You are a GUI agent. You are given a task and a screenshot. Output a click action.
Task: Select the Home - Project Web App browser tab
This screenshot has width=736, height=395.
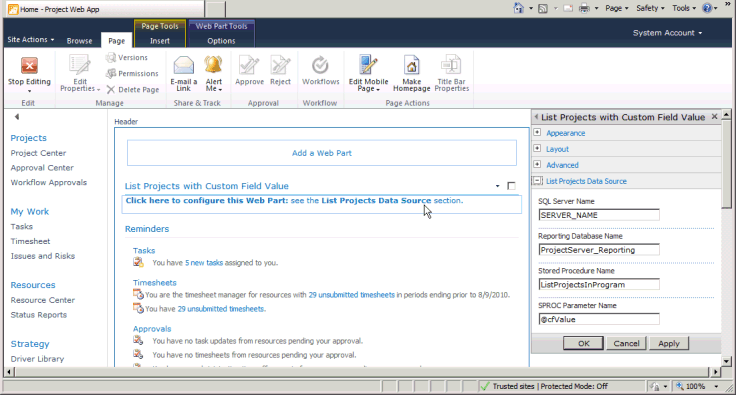[104, 9]
